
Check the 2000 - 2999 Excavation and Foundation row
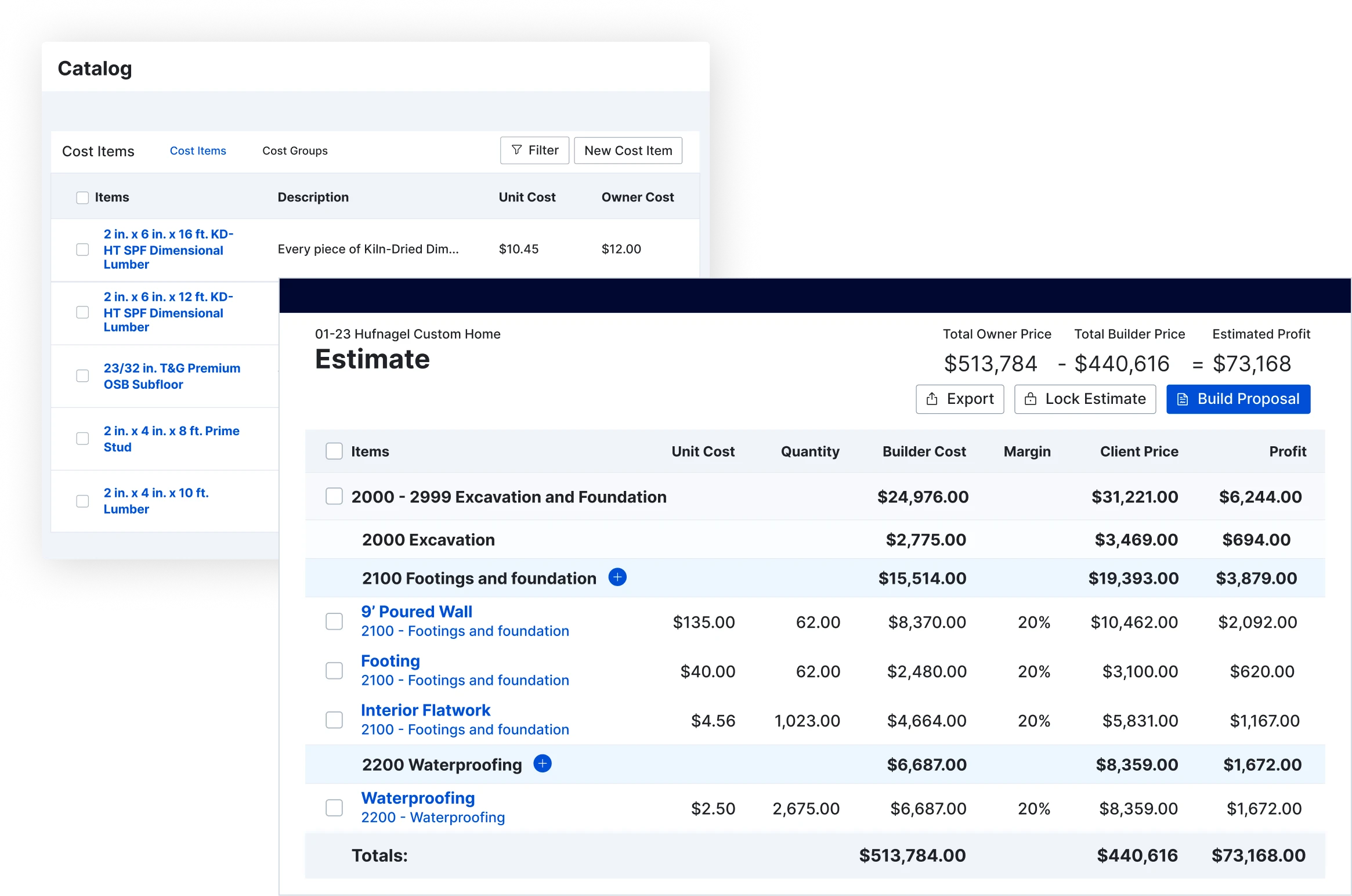[x=334, y=496]
